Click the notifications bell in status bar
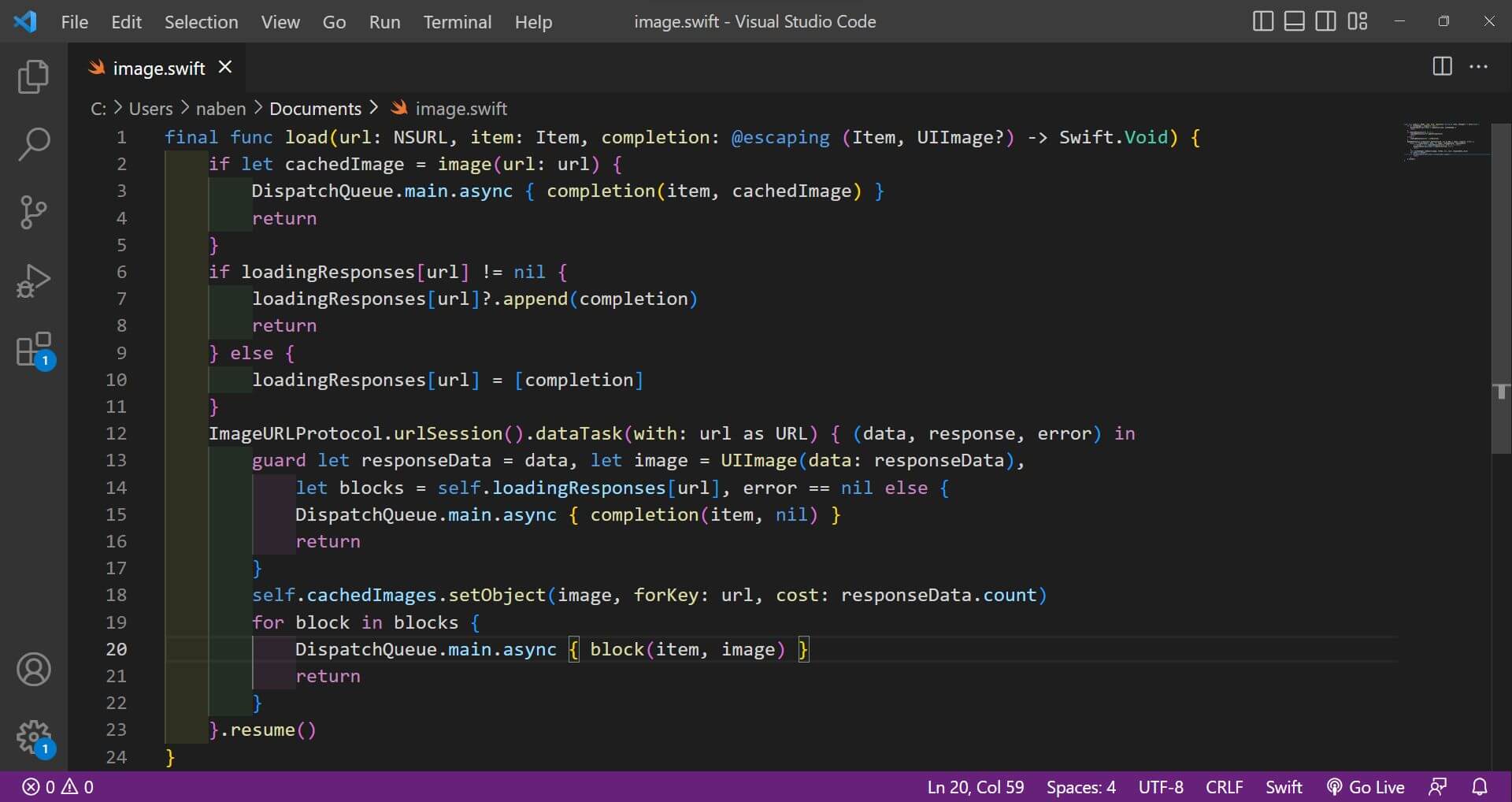 point(1480,786)
